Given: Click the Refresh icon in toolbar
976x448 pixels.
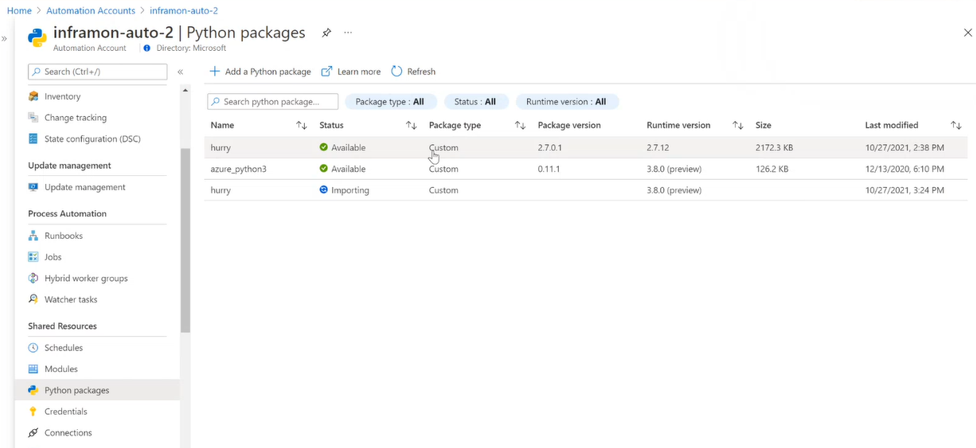Looking at the screenshot, I should click(397, 71).
